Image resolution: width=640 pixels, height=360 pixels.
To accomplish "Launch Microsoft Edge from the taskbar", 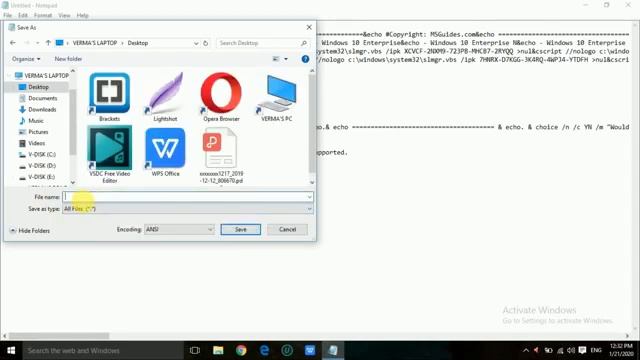I will point(264,351).
